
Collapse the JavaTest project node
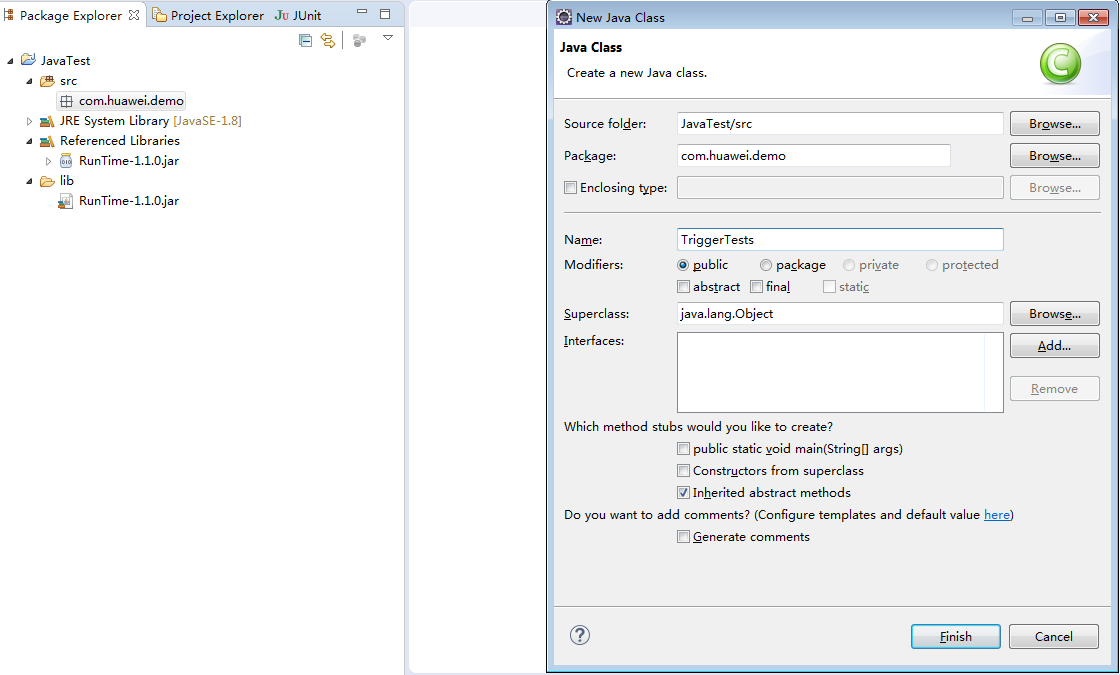pos(11,61)
